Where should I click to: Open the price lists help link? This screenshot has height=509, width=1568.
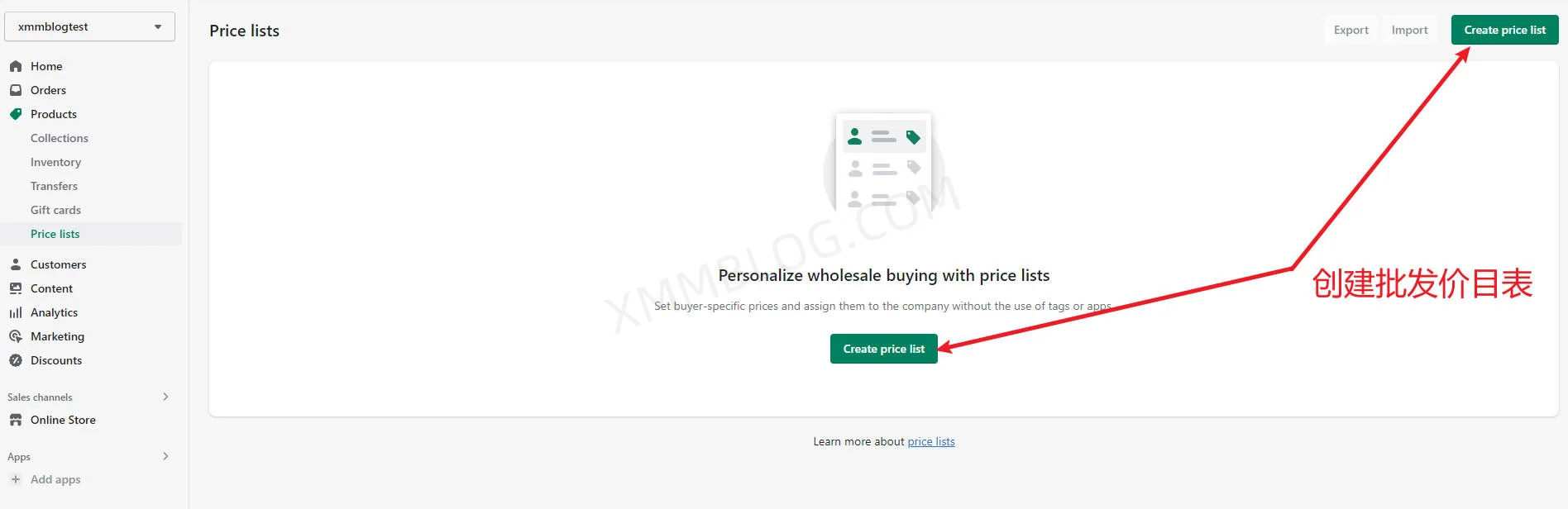click(x=930, y=441)
